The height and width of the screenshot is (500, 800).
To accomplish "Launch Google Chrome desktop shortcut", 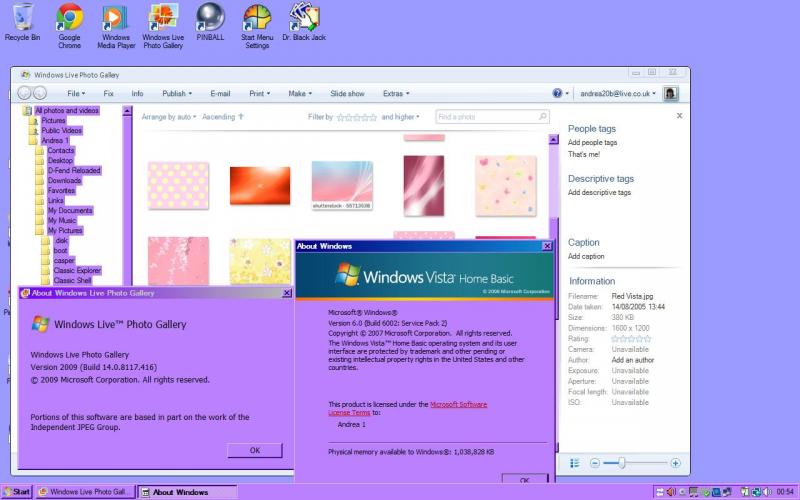I will (69, 26).
